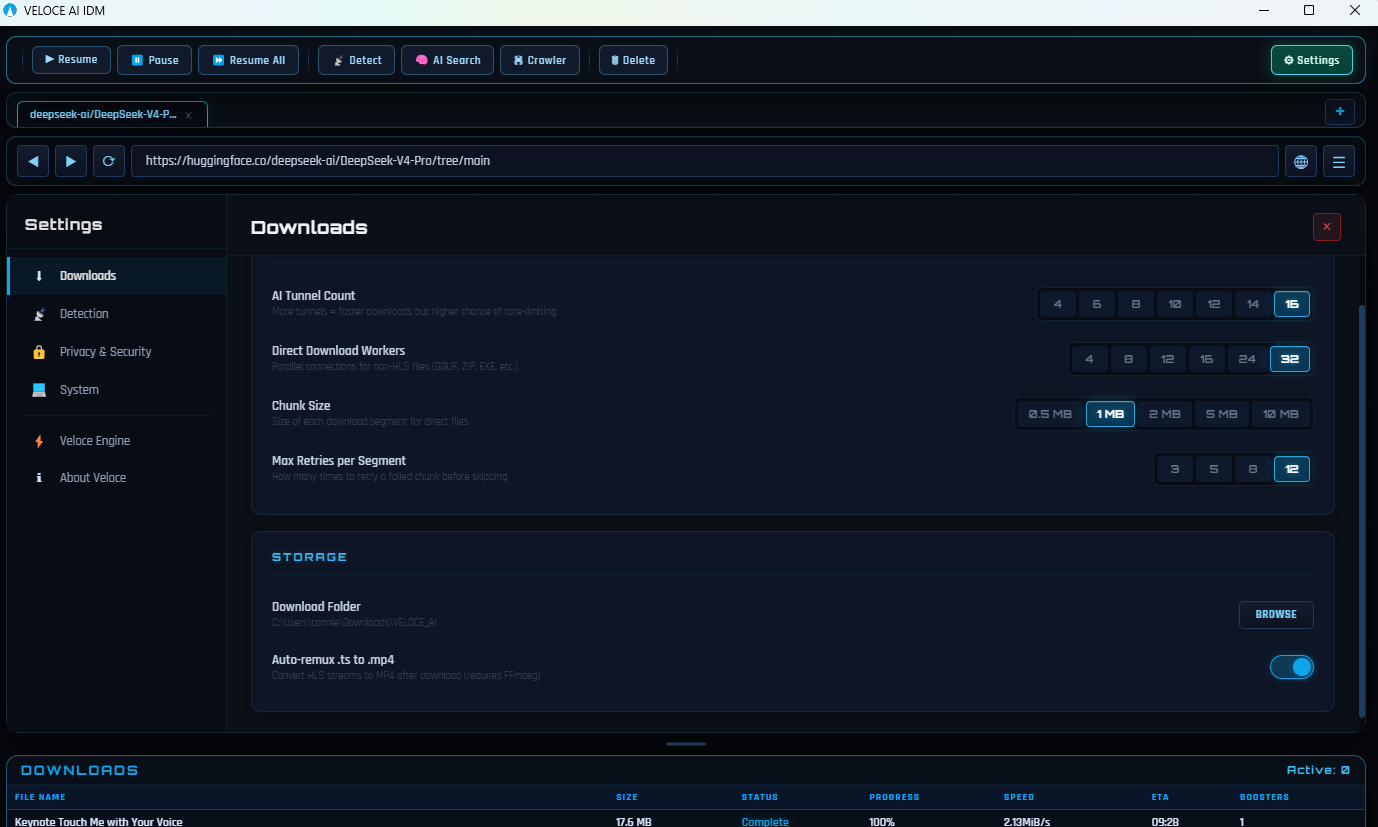Set Max Retries per Segment to 8
The height and width of the screenshot is (827, 1378).
pyautogui.click(x=1253, y=469)
